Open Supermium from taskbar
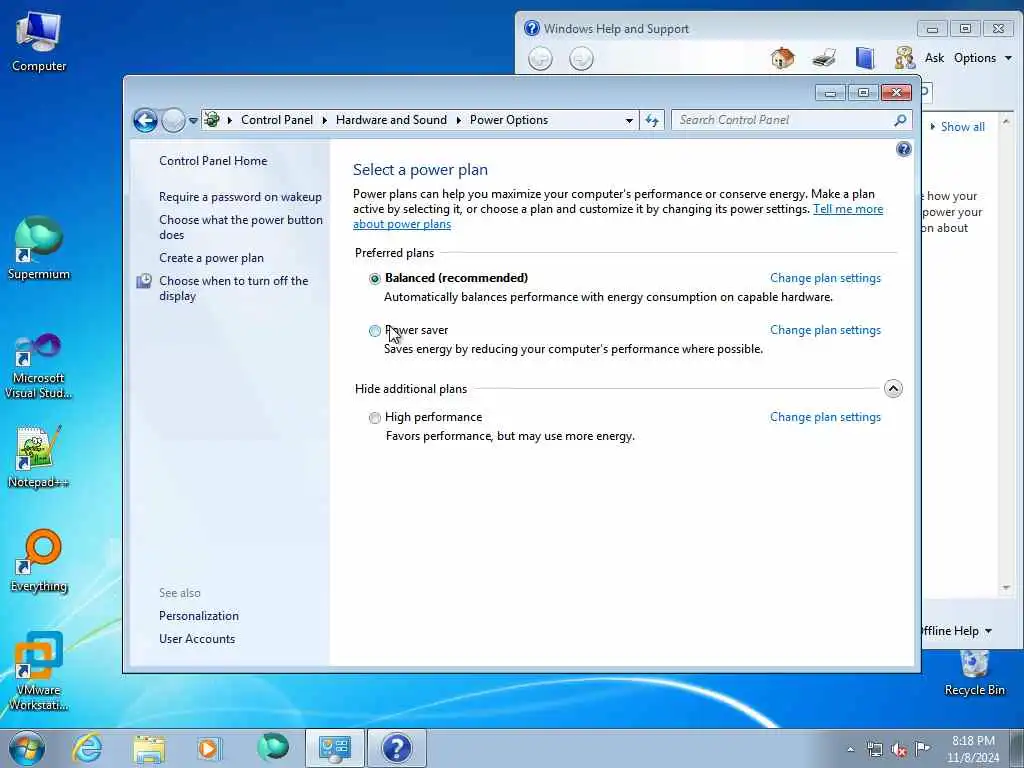Viewport: 1024px width, 768px height. 272,747
